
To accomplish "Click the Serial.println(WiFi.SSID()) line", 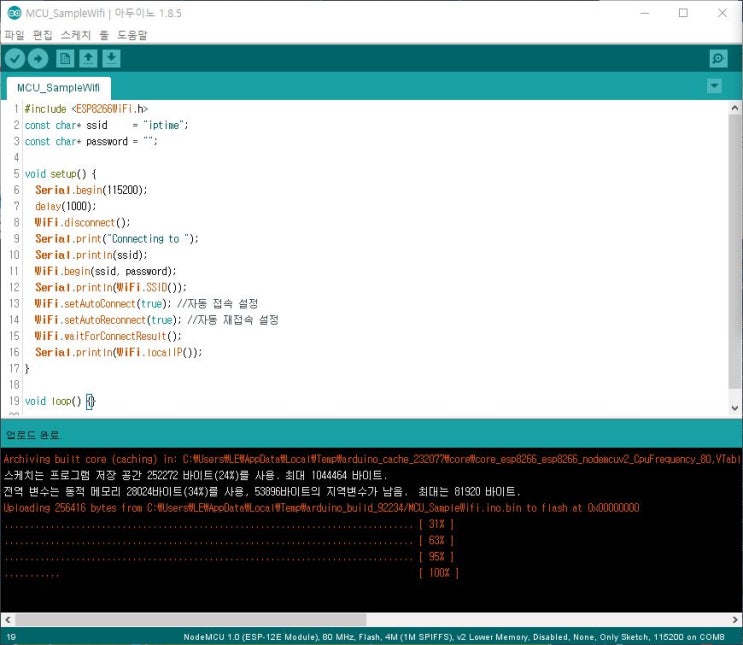I will (111, 287).
